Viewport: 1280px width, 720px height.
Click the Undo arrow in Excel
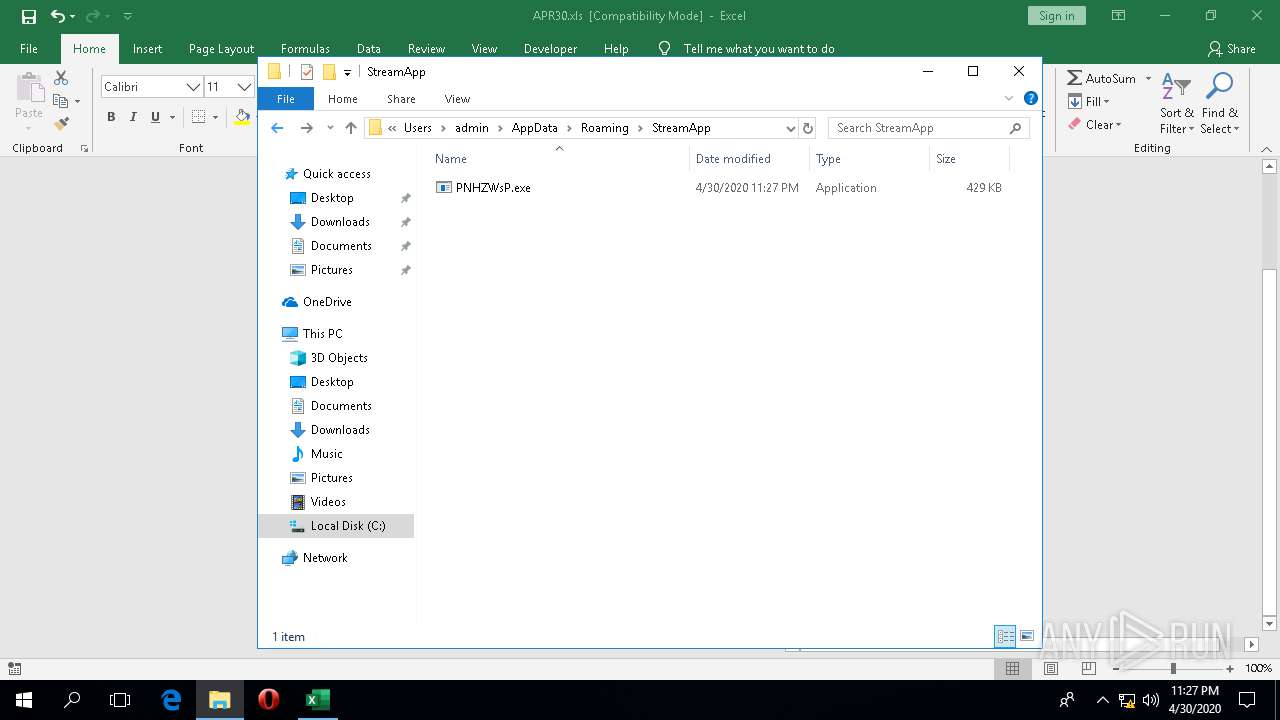tap(58, 16)
